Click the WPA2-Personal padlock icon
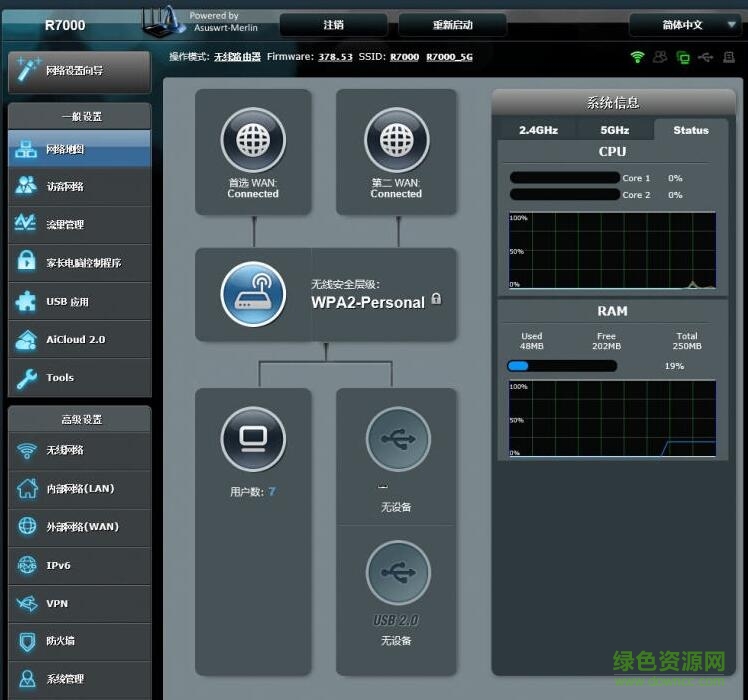The height and width of the screenshot is (700, 748). (x=436, y=299)
